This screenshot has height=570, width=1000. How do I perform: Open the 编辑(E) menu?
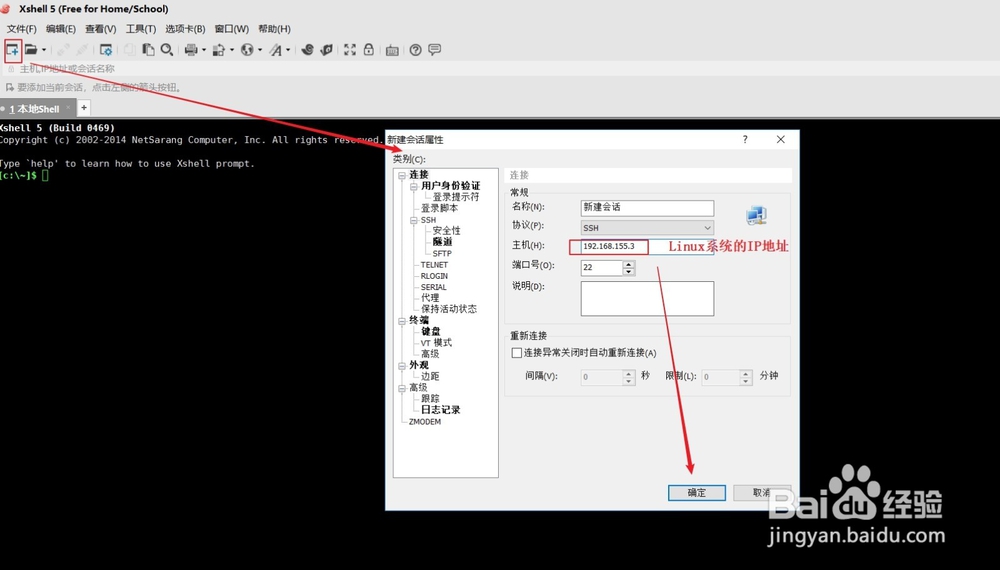point(61,29)
